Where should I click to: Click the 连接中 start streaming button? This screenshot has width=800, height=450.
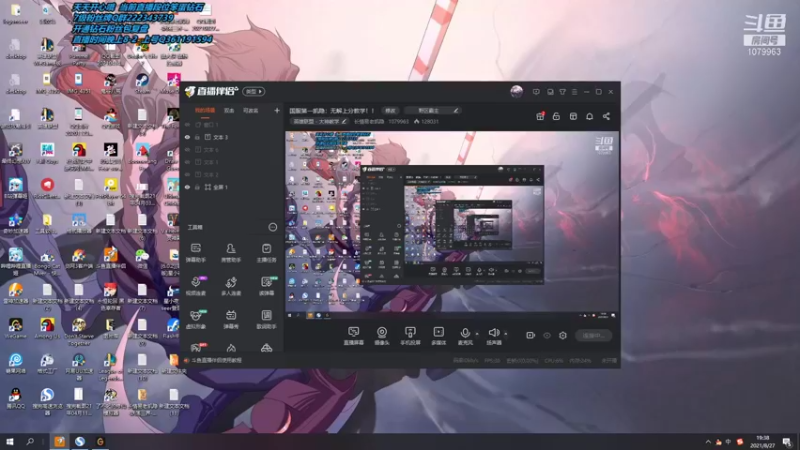click(594, 335)
